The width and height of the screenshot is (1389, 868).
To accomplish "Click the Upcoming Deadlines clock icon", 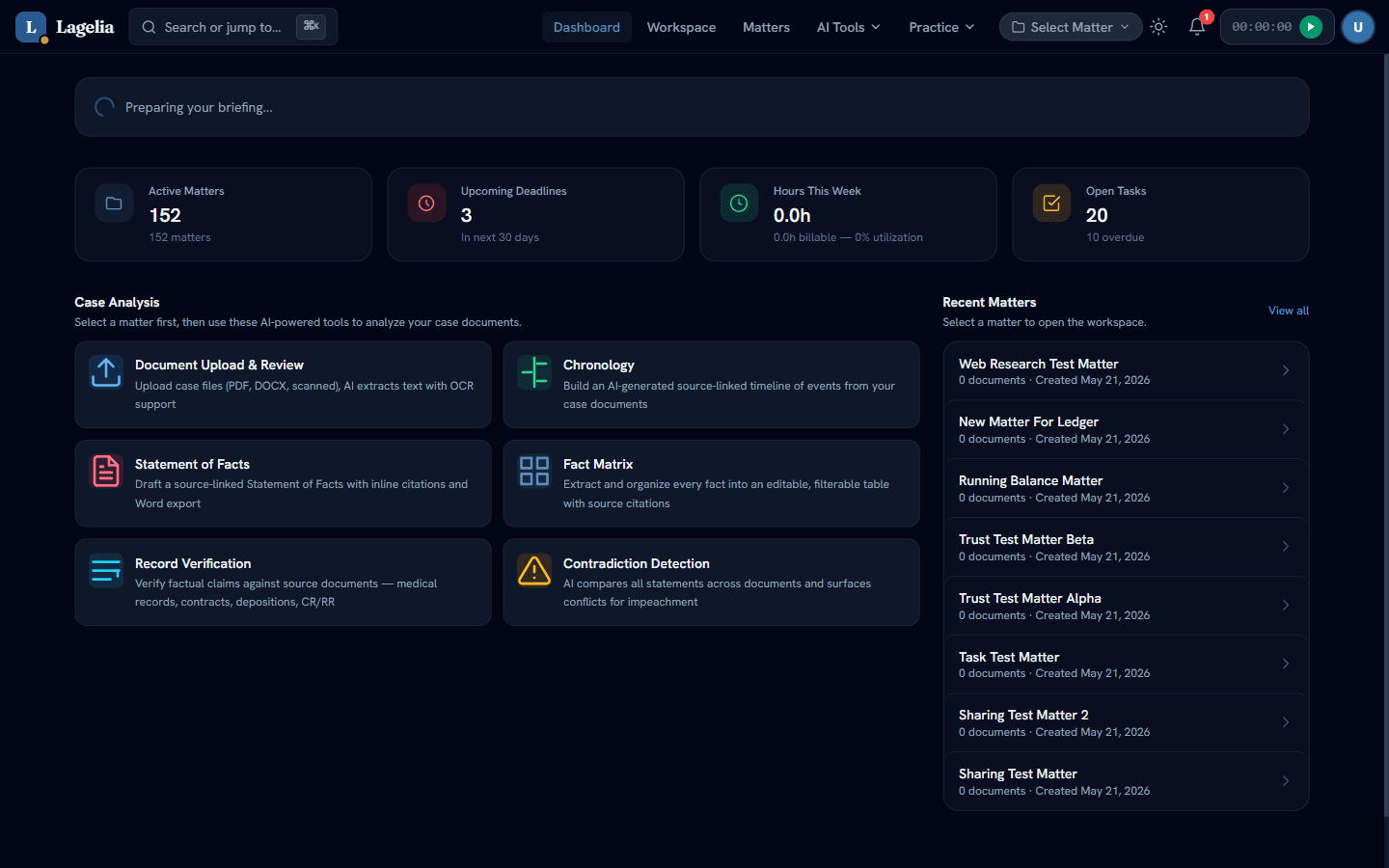I will [426, 203].
